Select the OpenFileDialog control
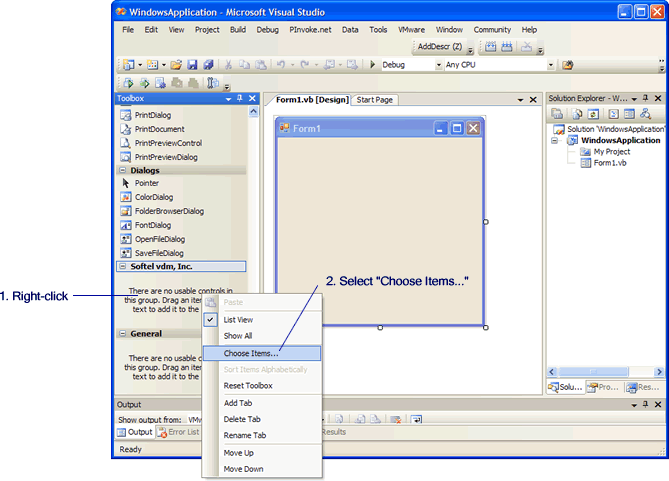Screen dimensions: 669x481 coord(159,239)
